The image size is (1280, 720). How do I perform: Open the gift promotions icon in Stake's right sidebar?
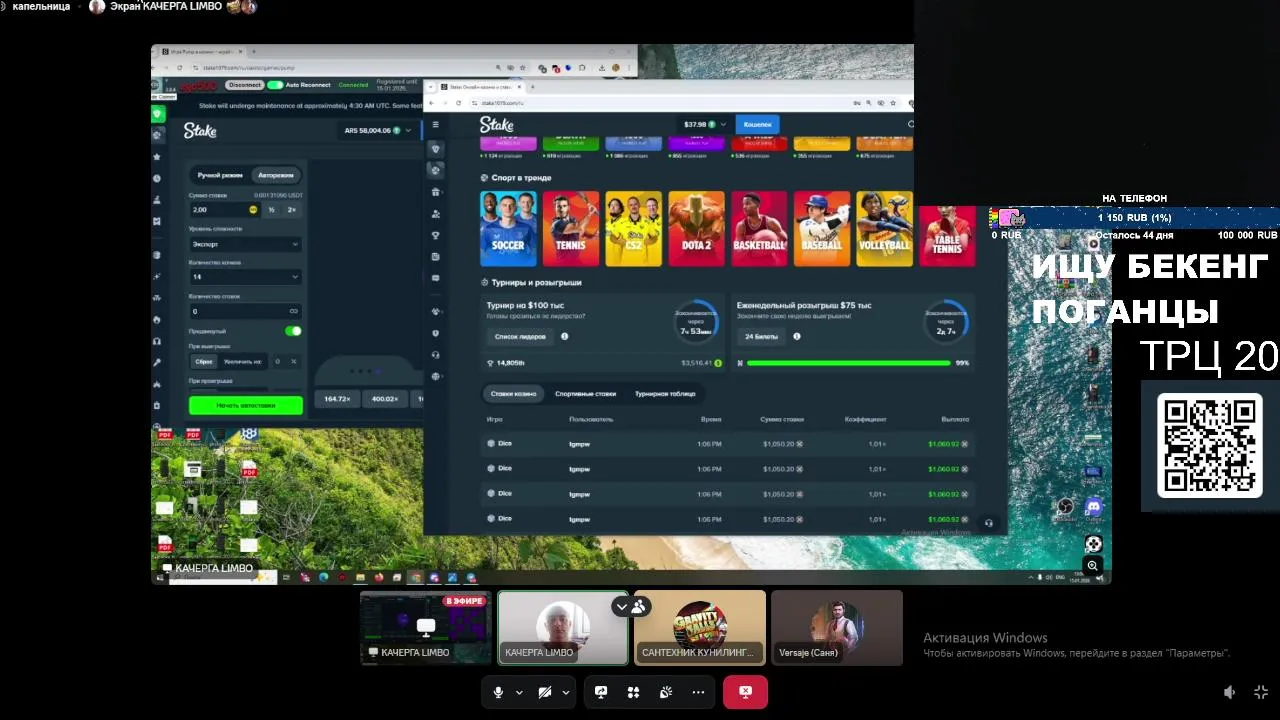(x=435, y=192)
